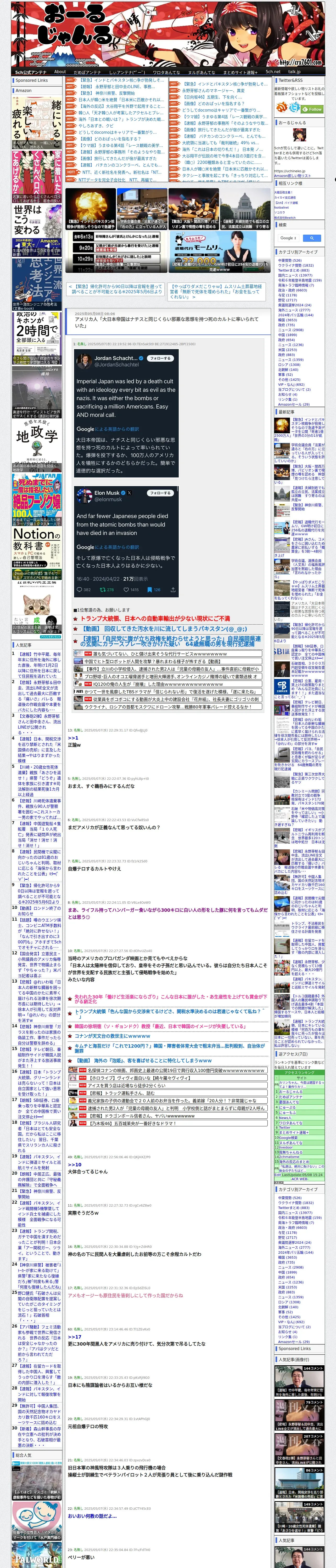The width and height of the screenshot is (336, 1568).
Task: Open the About nav item
Action: 60,72
